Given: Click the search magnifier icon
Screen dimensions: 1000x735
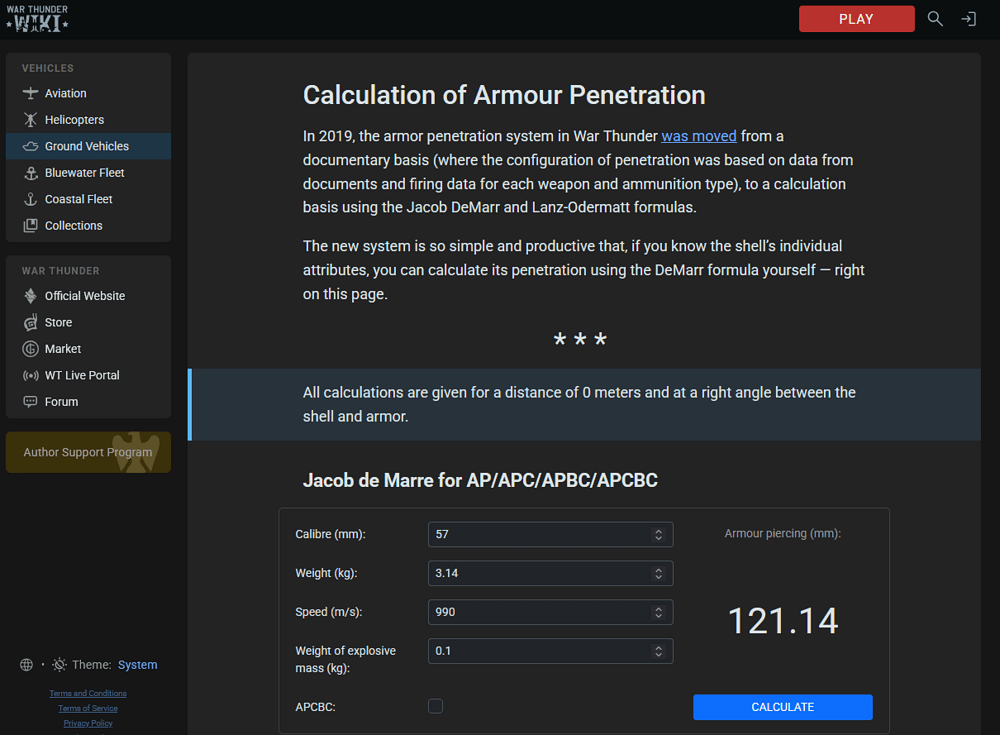Looking at the screenshot, I should click(935, 19).
